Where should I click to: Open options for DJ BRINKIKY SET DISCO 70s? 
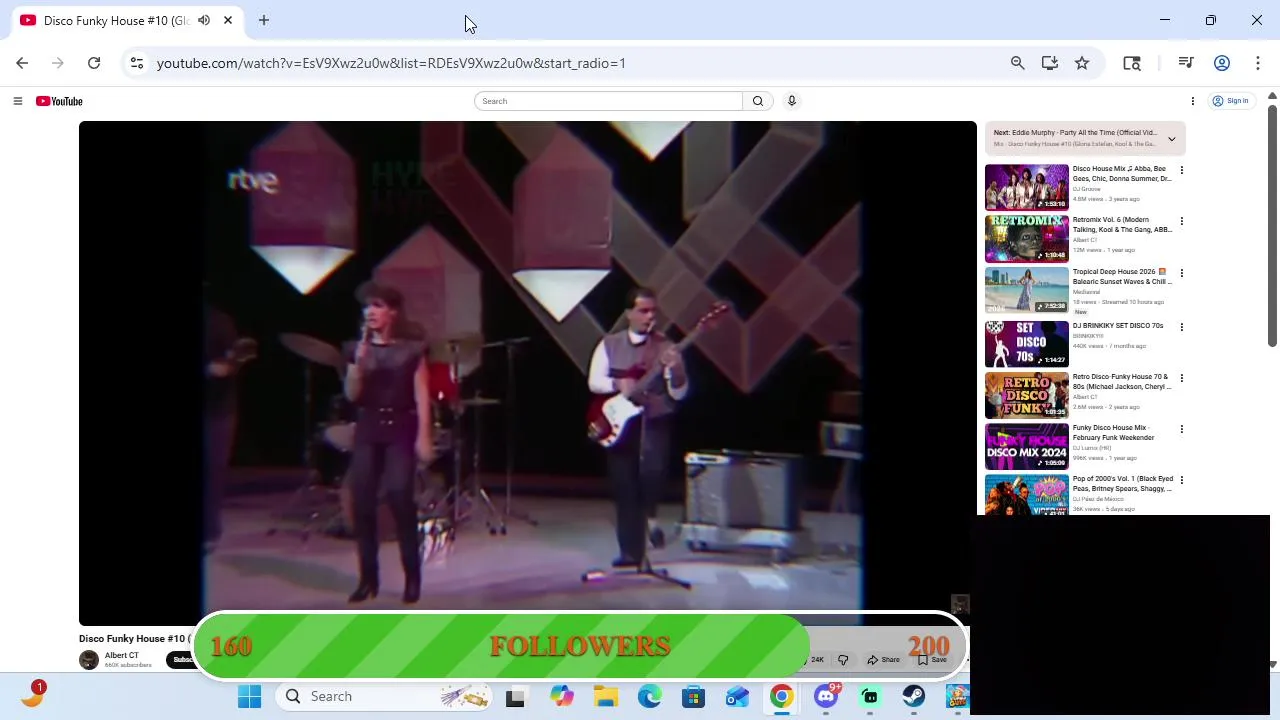click(x=1181, y=327)
